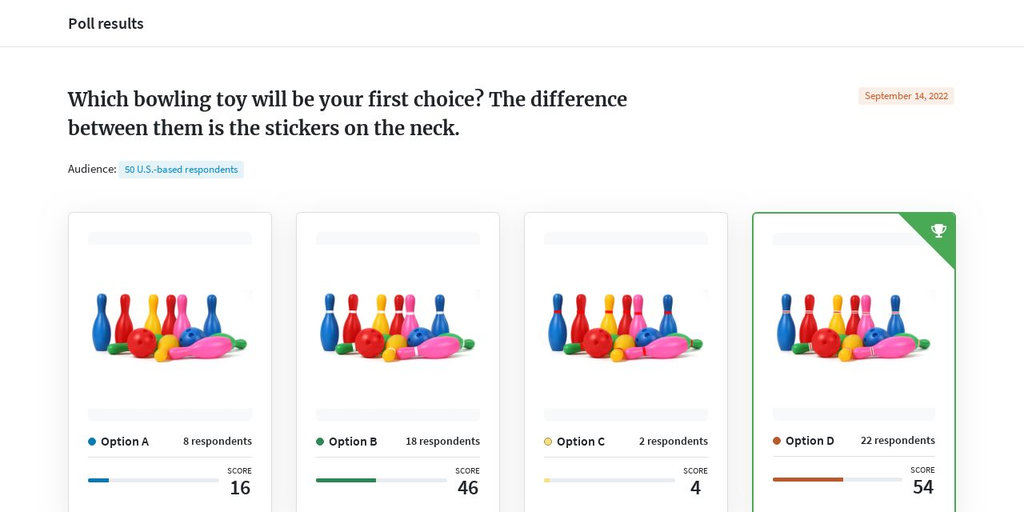Click the winner trophy icon on Option D
This screenshot has height=512, width=1024.
pyautogui.click(x=938, y=230)
